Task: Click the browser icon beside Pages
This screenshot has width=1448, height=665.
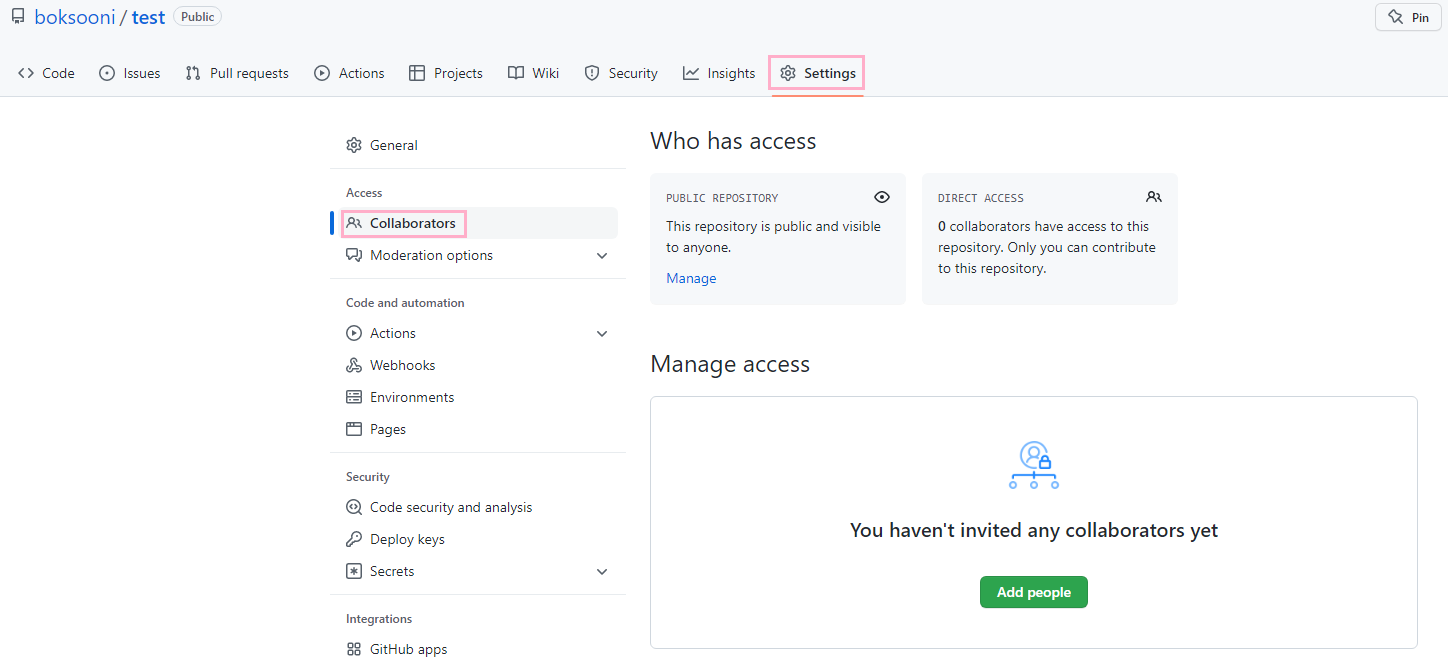Action: 354,429
